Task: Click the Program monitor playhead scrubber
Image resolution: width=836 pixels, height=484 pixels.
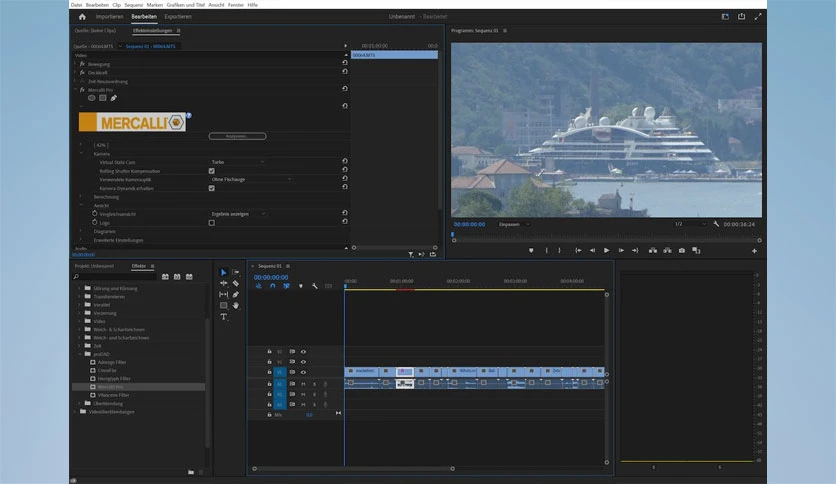Action: click(453, 235)
